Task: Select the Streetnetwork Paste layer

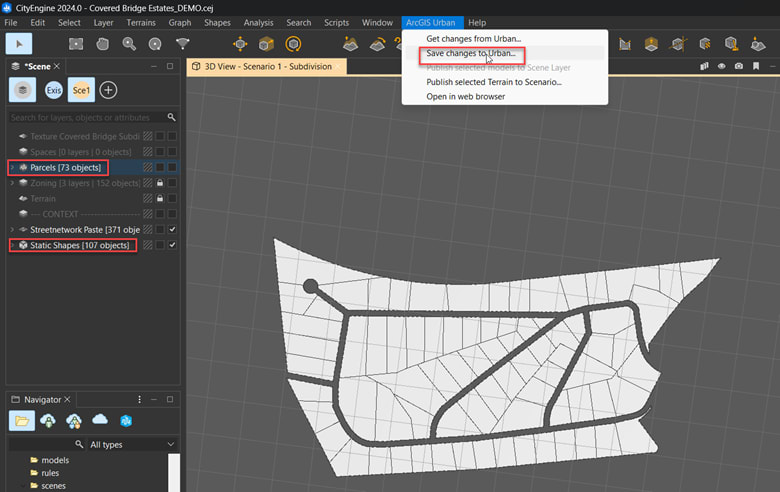Action: point(85,230)
